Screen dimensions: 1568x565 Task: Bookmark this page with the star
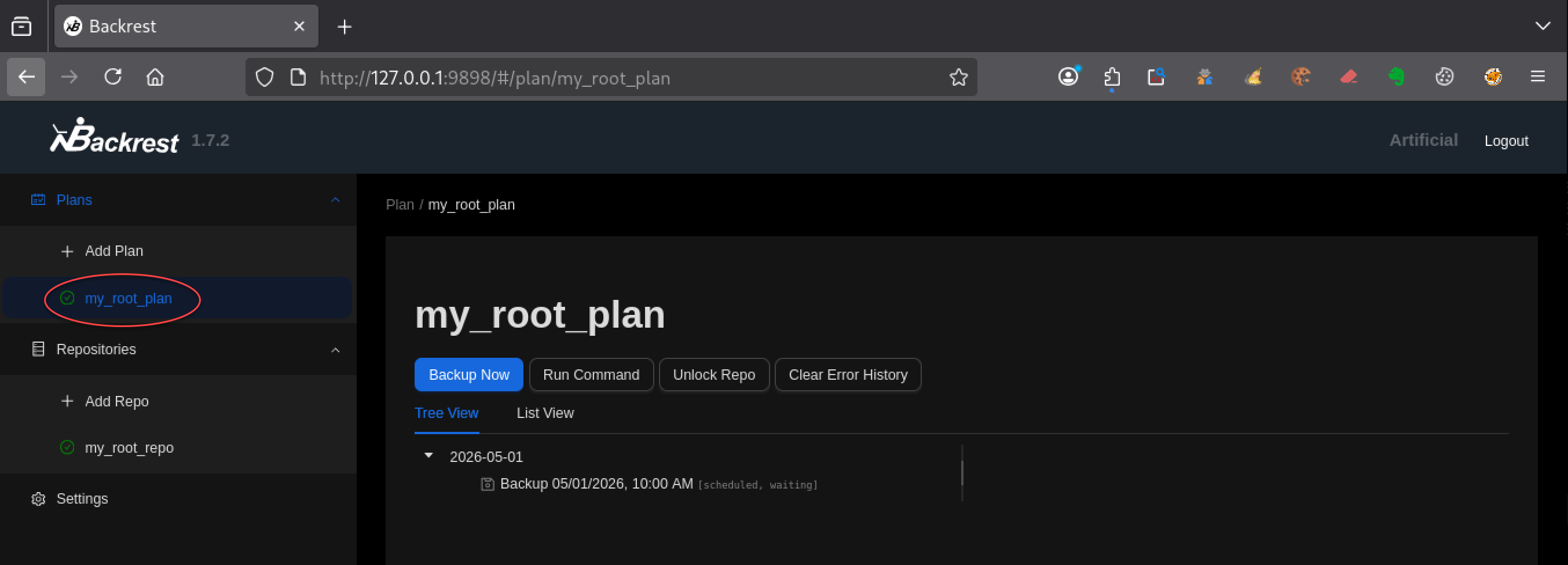(958, 78)
